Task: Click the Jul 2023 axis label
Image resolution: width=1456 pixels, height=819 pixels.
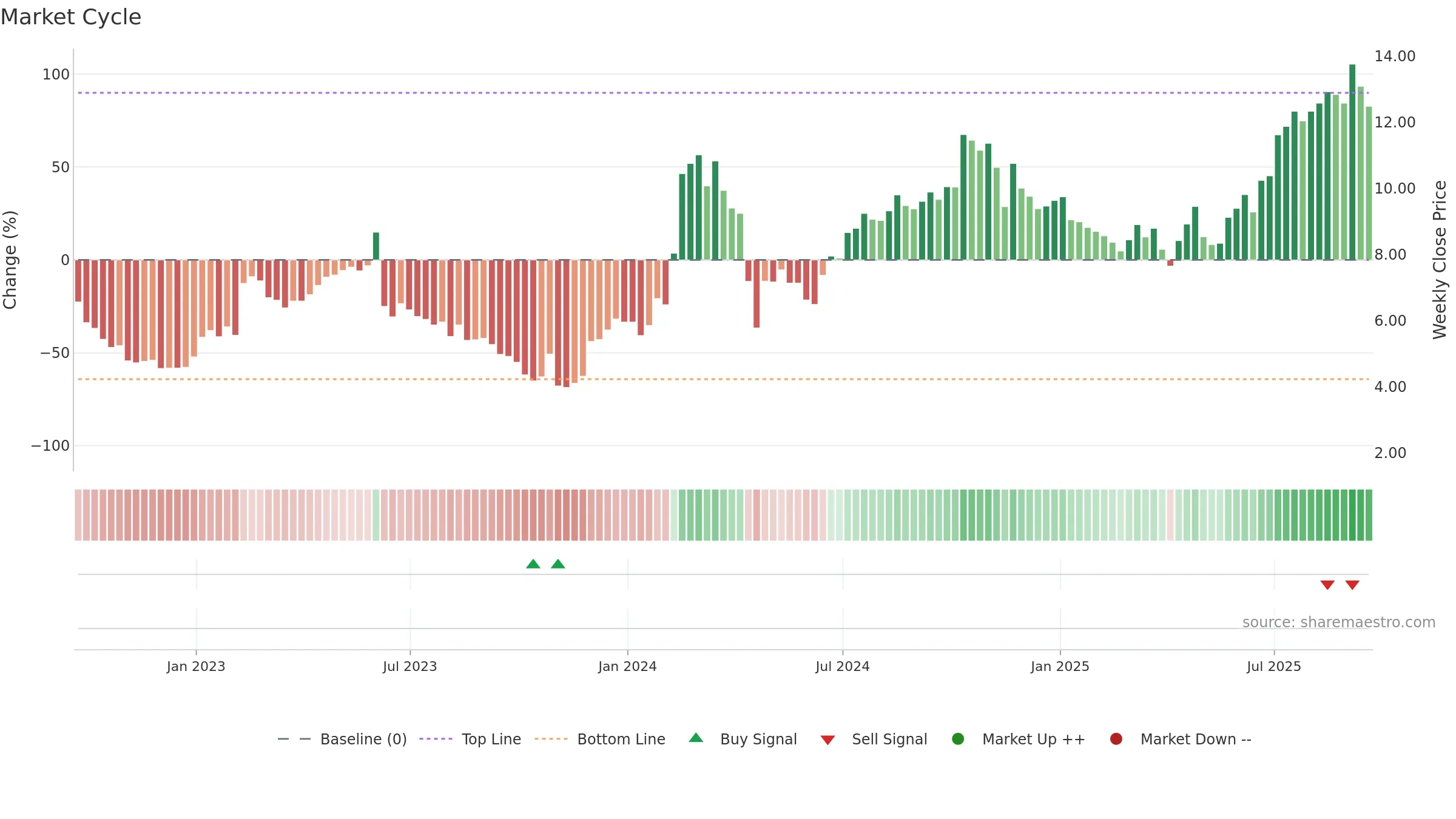Action: pyautogui.click(x=410, y=666)
